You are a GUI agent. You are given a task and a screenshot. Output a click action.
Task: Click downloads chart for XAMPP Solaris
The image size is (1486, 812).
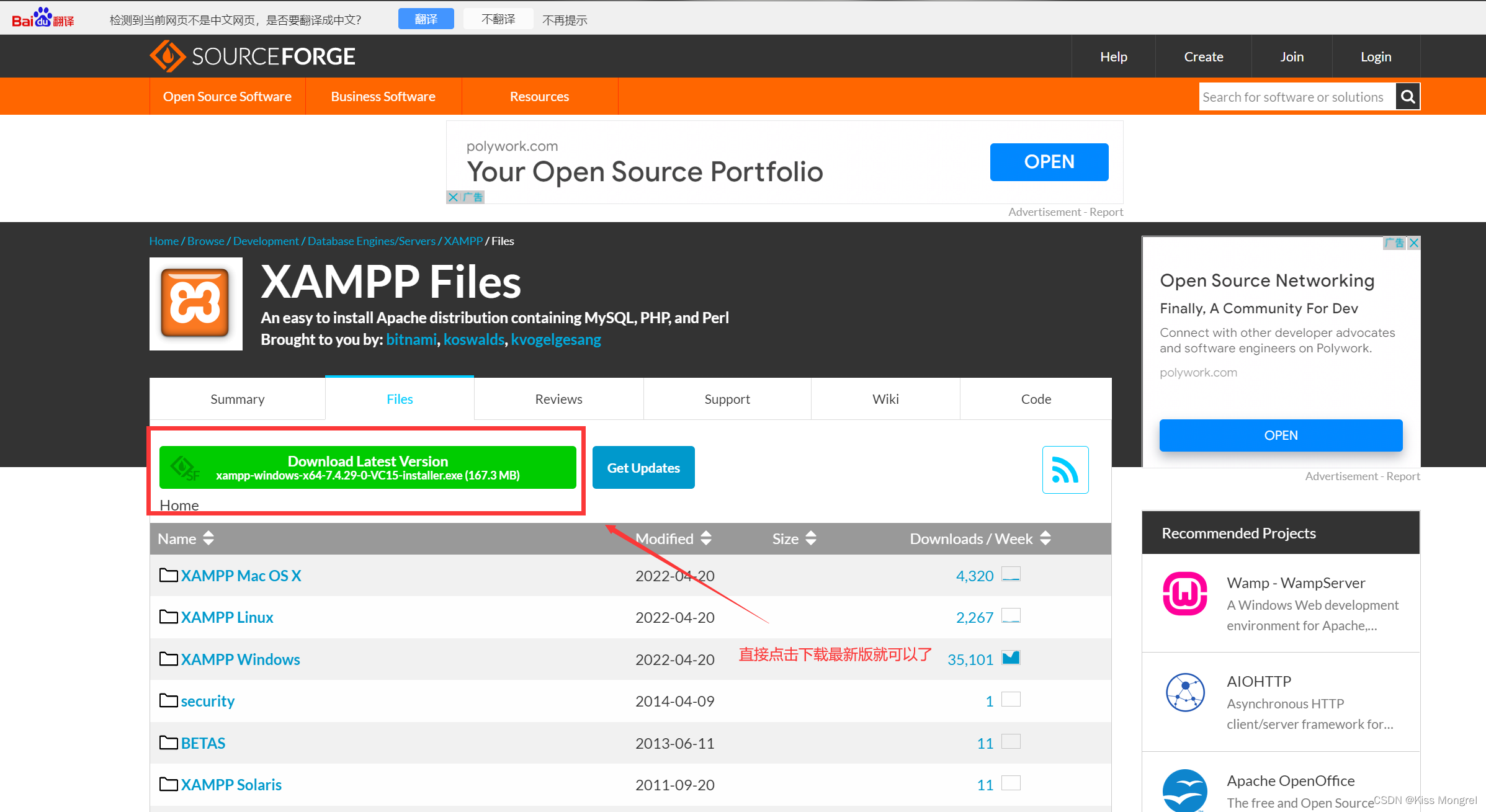(x=1011, y=783)
